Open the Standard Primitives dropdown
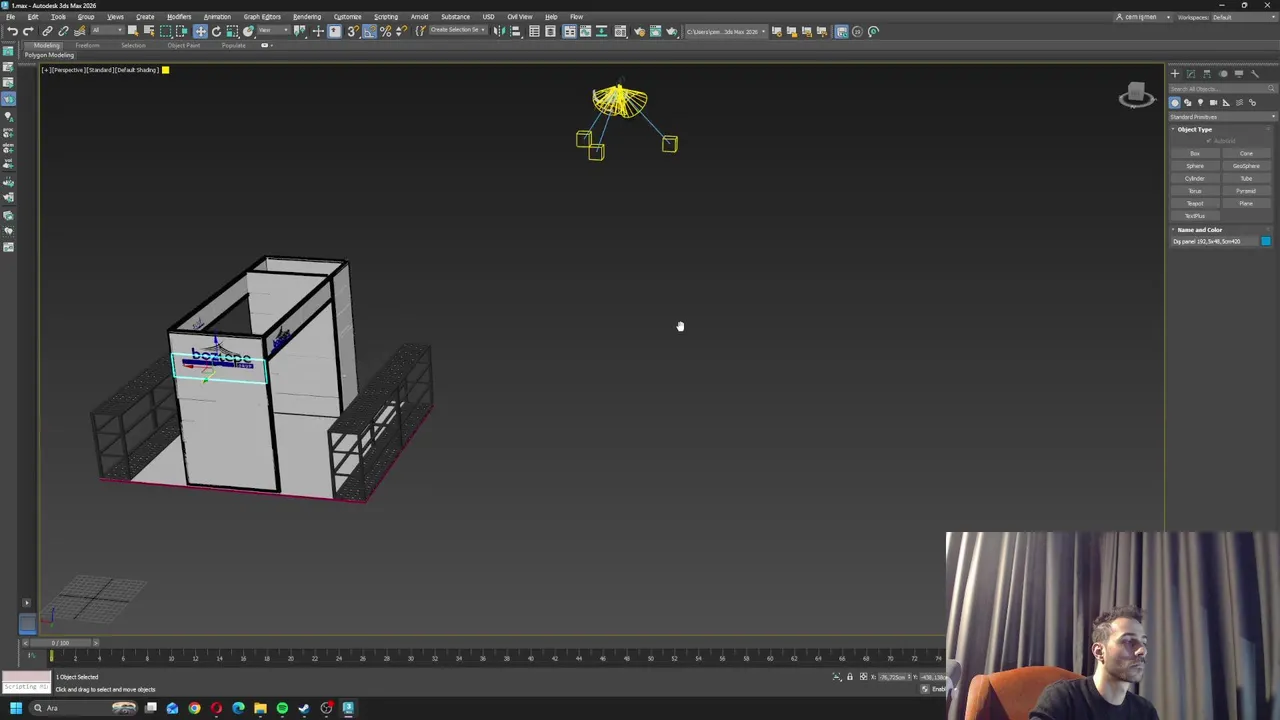Screen dimensions: 1280x720 (1222, 117)
